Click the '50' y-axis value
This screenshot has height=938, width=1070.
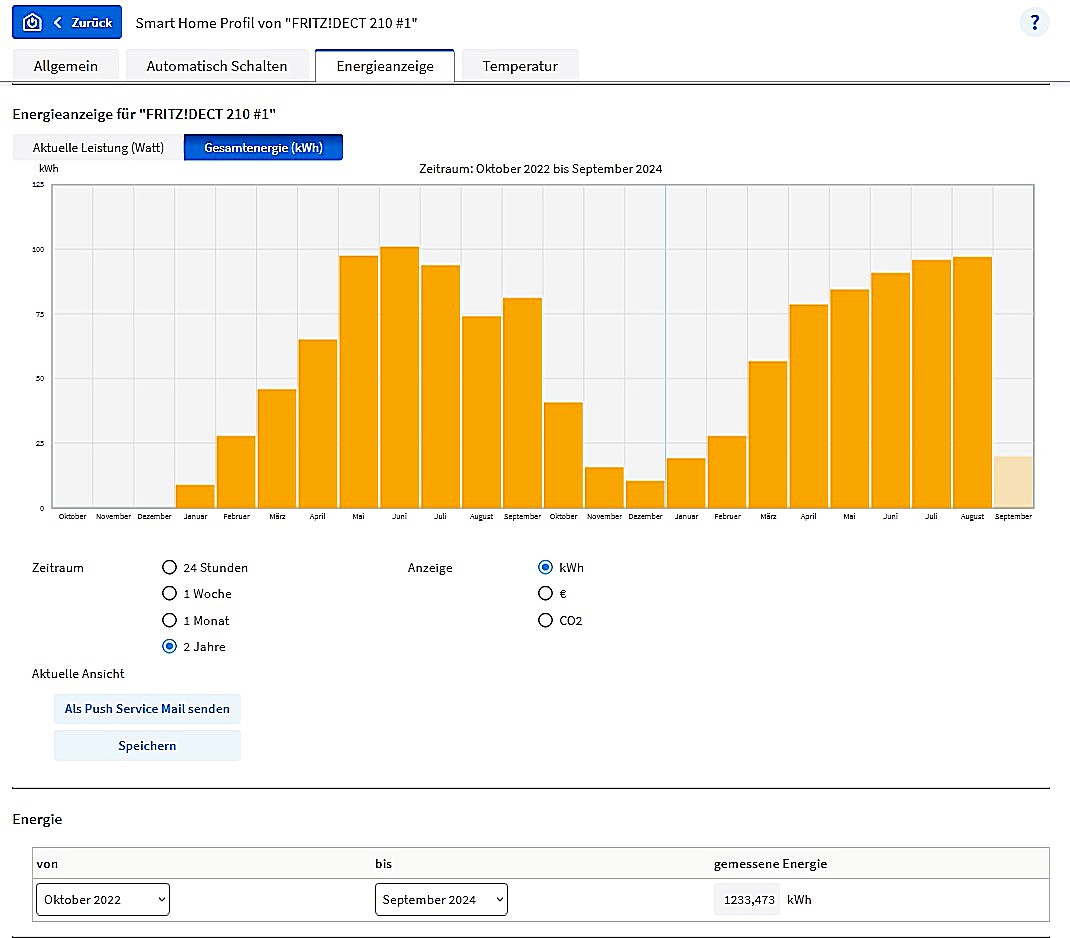click(x=40, y=379)
